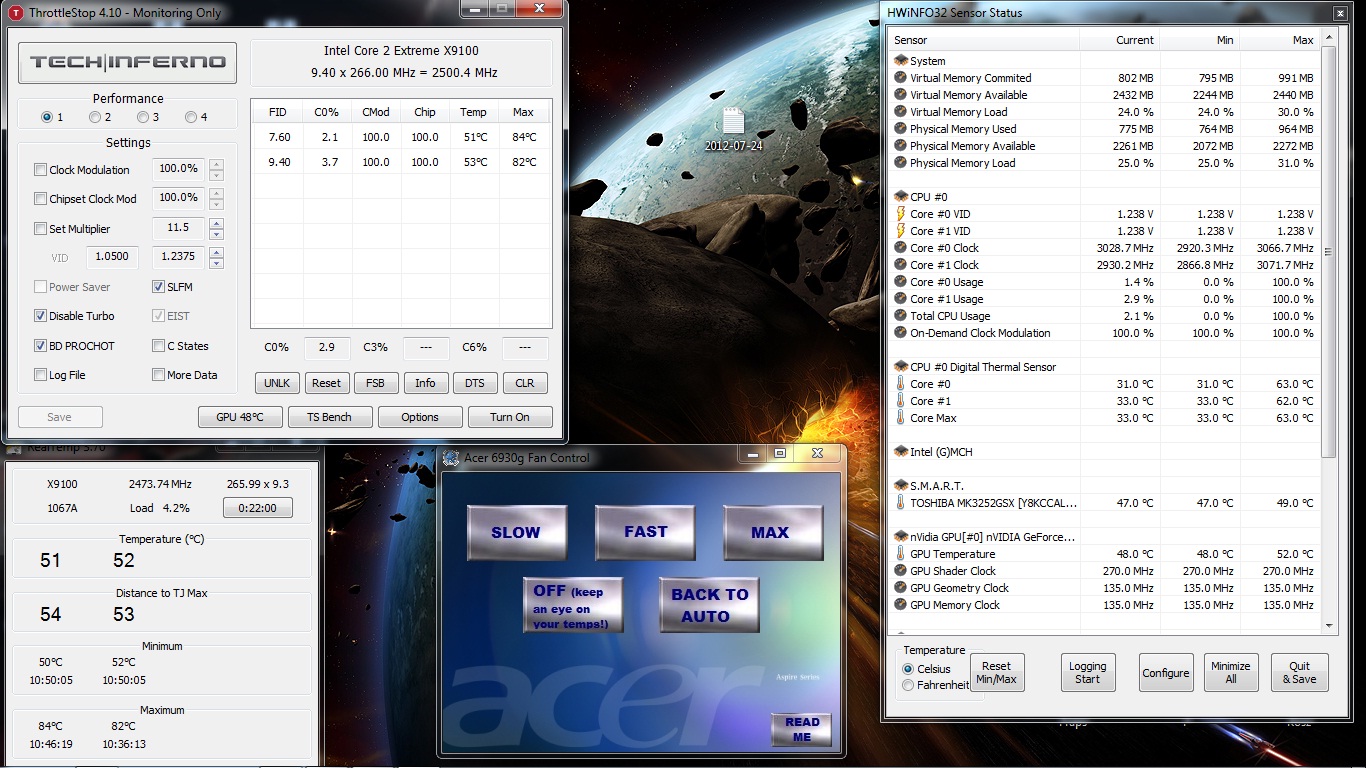The height and width of the screenshot is (768, 1366).
Task: Decrease the Set Multiplier stepper value
Action: [216, 234]
